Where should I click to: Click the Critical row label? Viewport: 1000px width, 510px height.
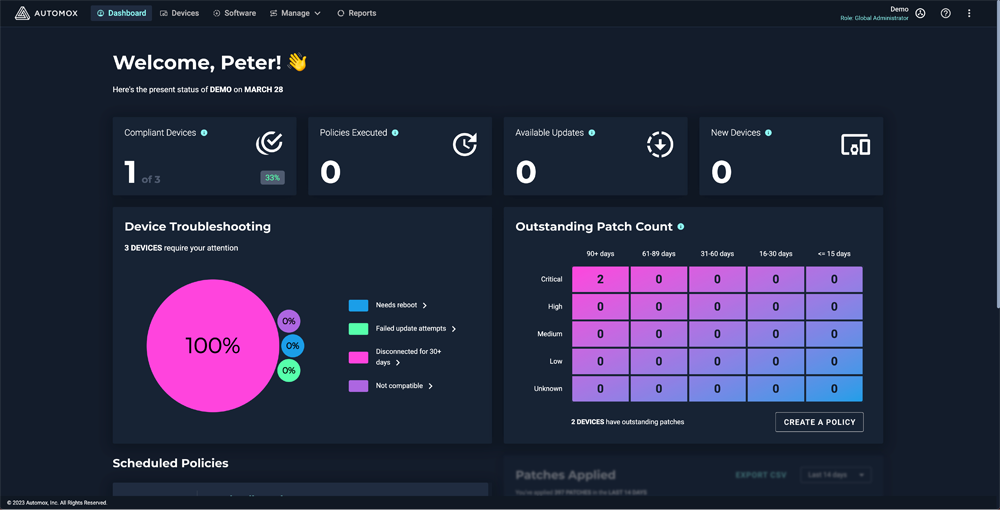click(x=552, y=279)
